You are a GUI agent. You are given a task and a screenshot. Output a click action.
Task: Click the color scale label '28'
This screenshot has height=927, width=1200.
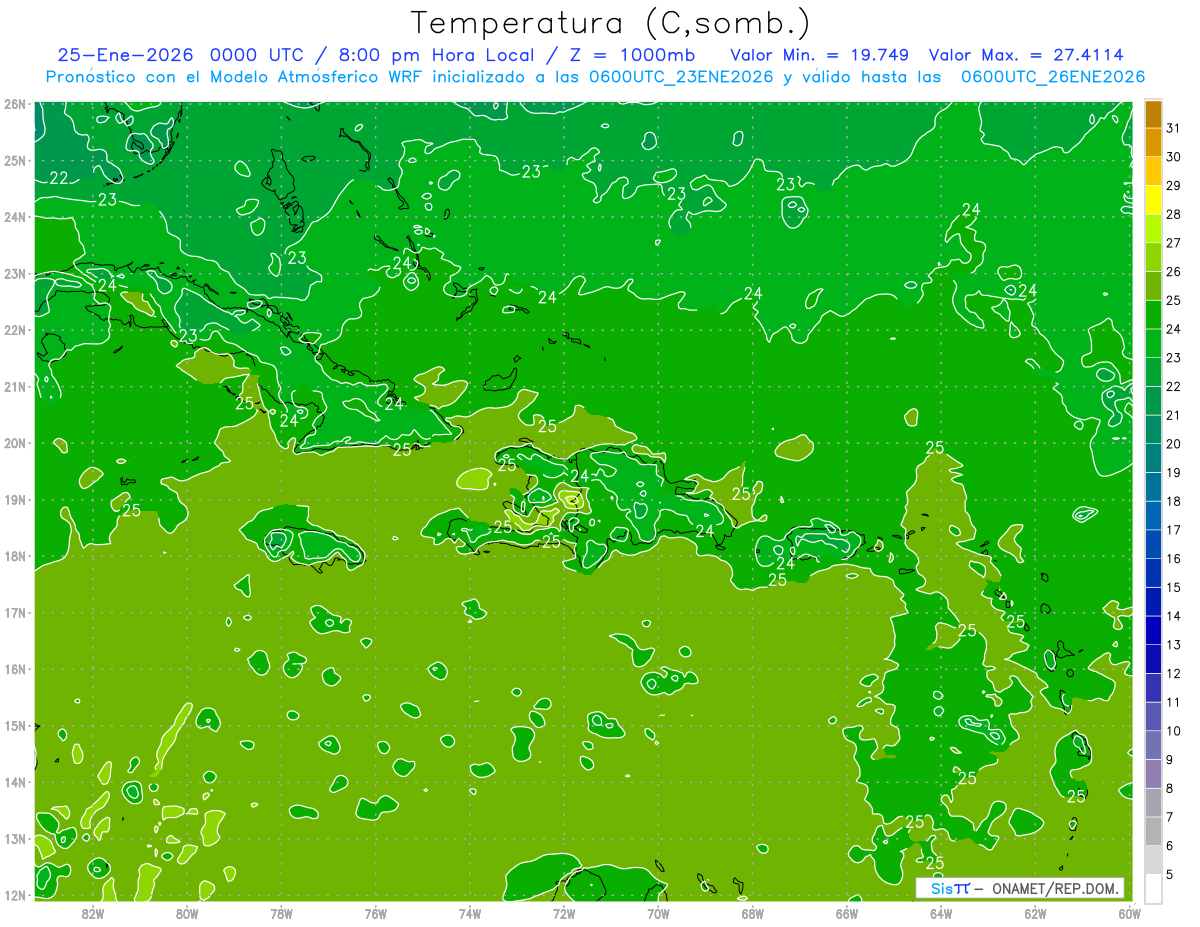coord(1173,214)
